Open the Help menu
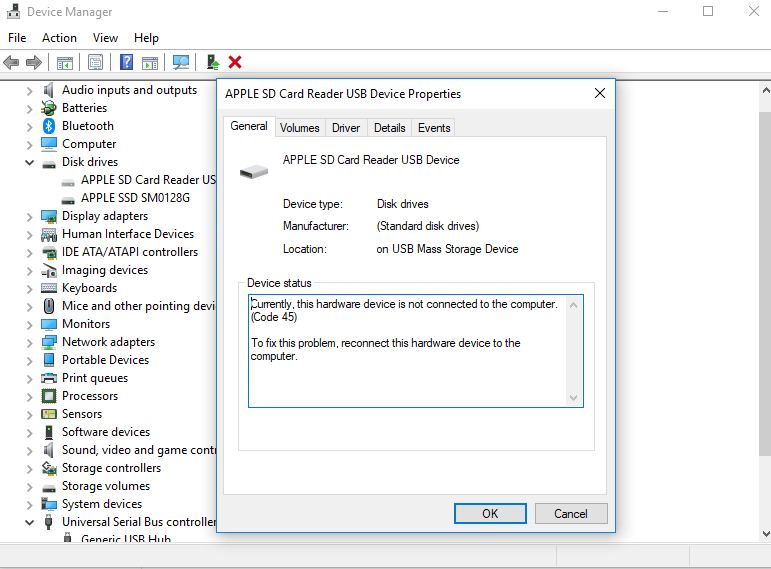 (147, 38)
